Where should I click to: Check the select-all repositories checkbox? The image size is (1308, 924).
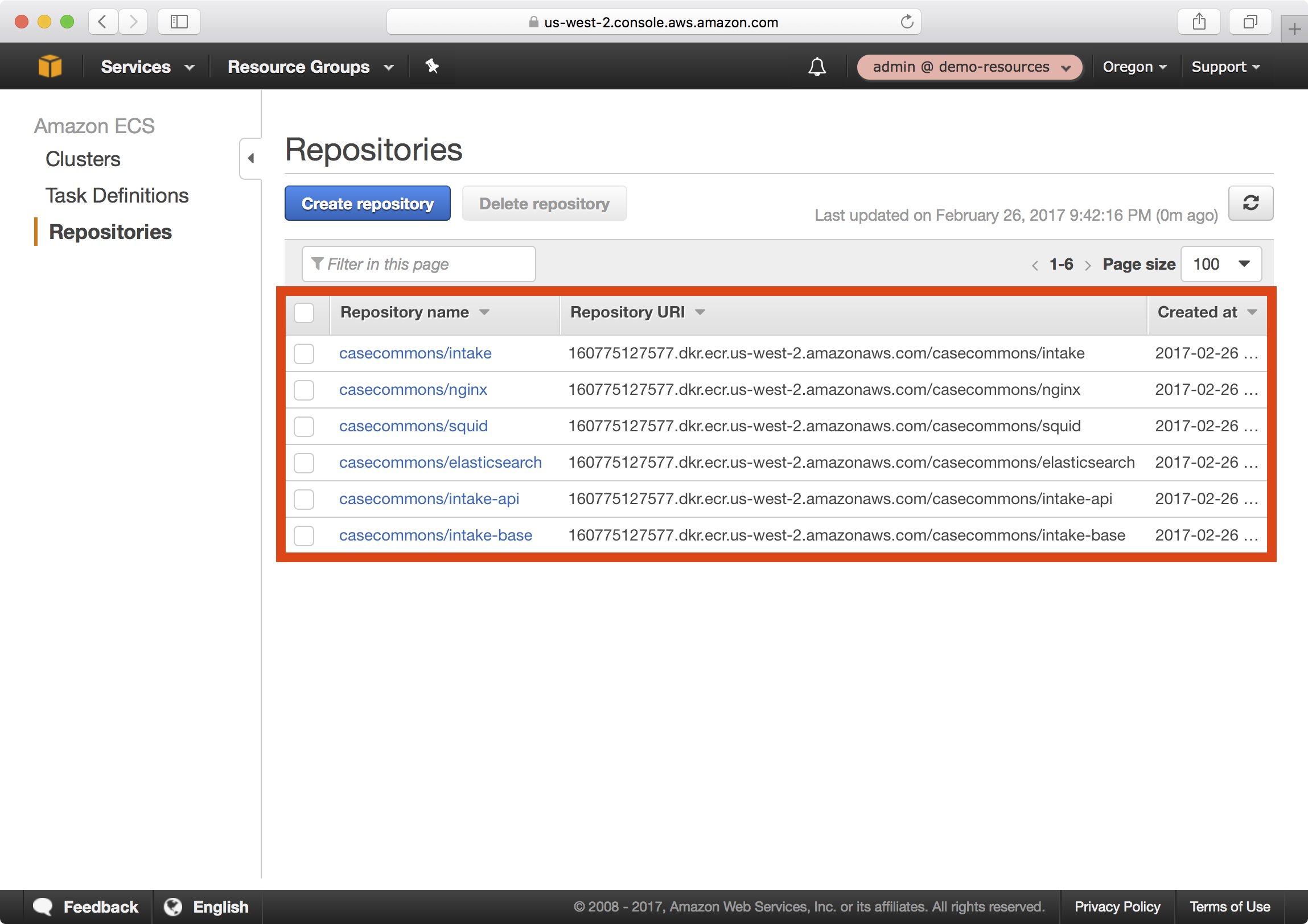click(x=303, y=312)
